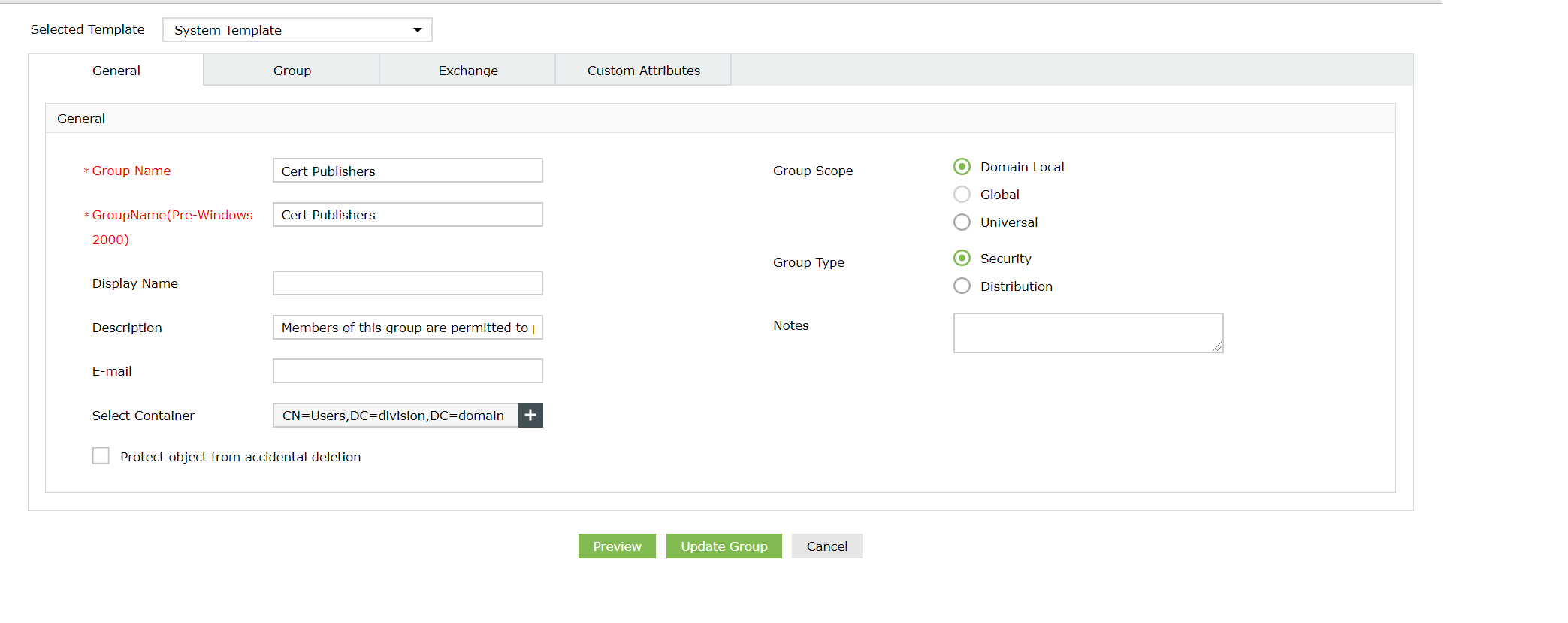
Task: Select the Security group type
Action: (x=962, y=259)
